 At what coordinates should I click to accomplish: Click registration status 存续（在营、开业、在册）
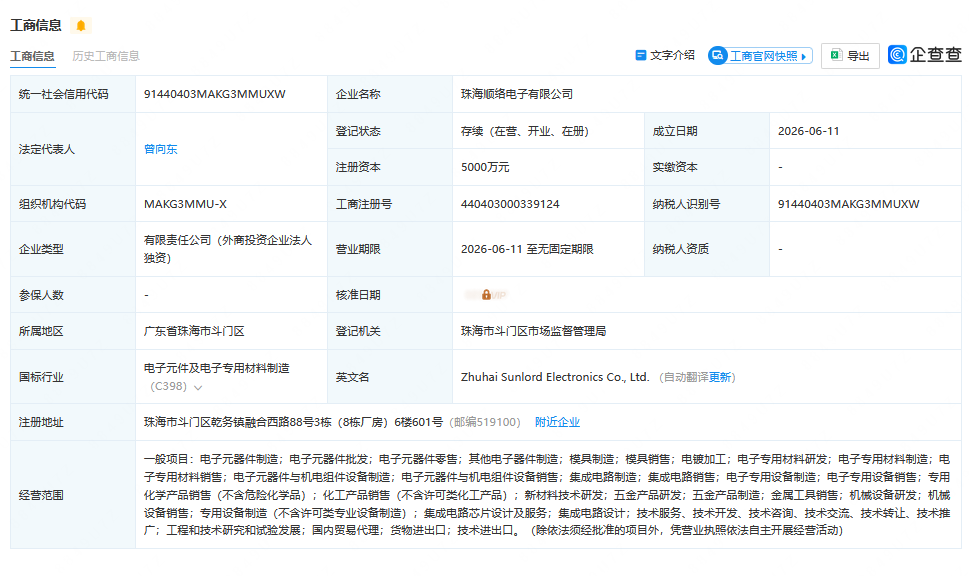coord(525,131)
